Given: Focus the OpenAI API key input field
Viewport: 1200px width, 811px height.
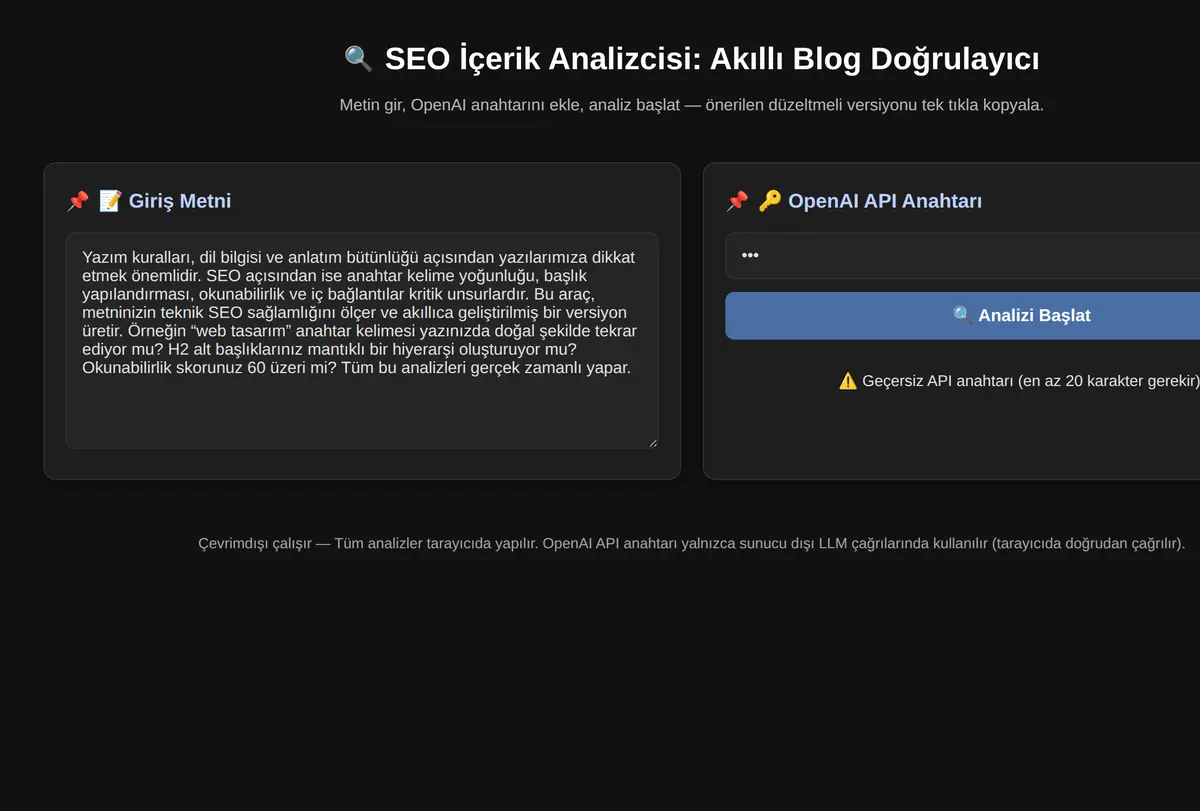Looking at the screenshot, I should [962, 256].
